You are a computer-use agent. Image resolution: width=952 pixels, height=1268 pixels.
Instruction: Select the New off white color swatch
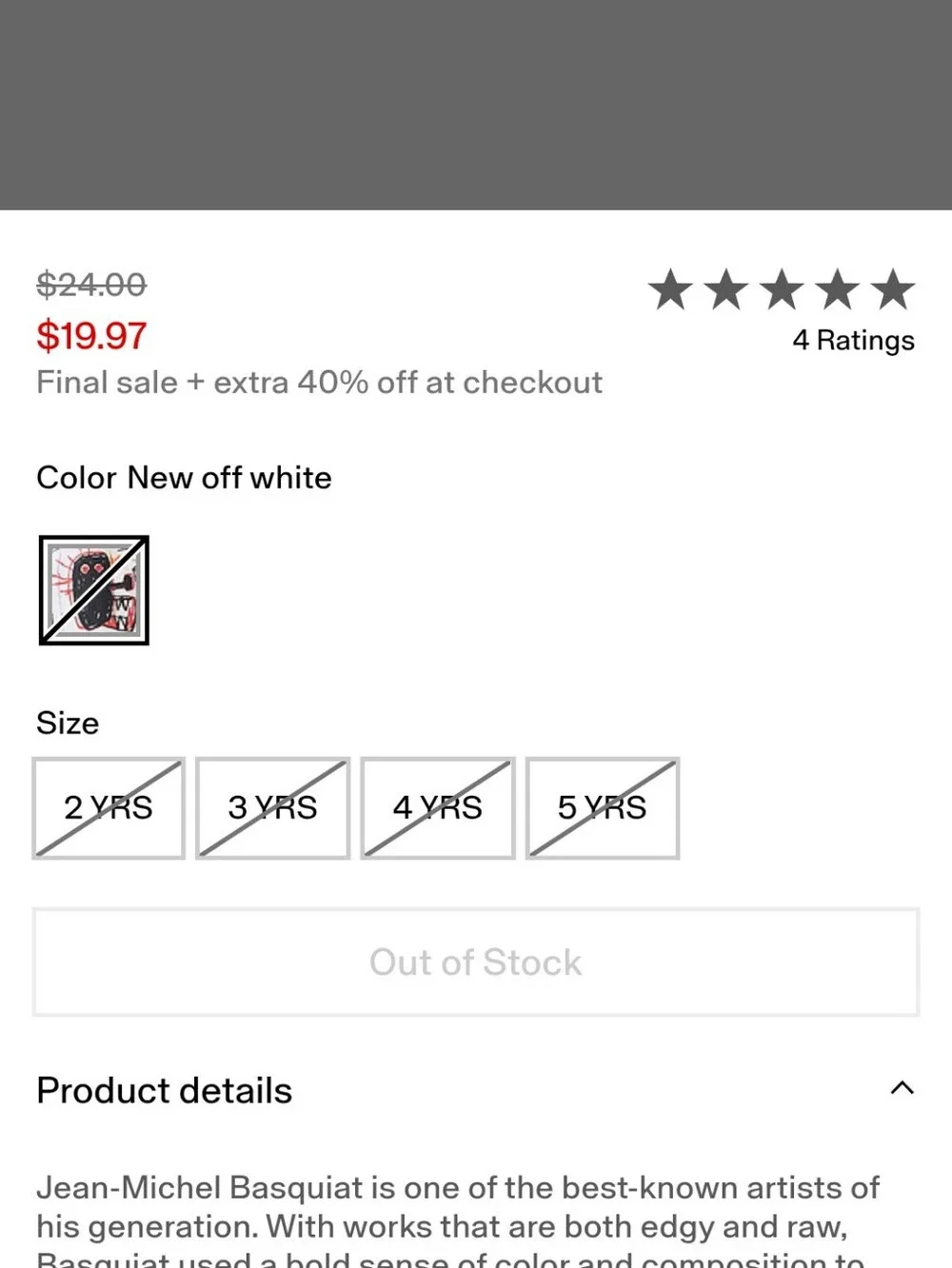point(94,590)
